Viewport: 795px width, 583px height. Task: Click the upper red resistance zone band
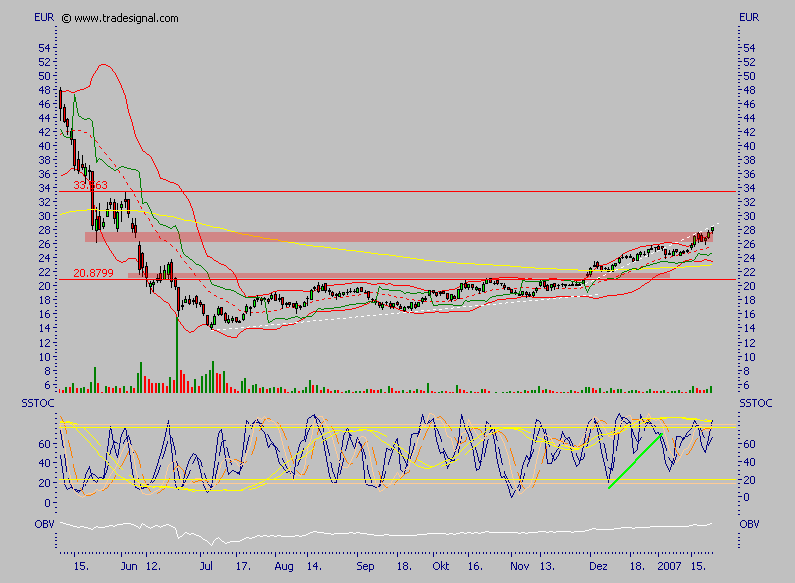point(400,237)
